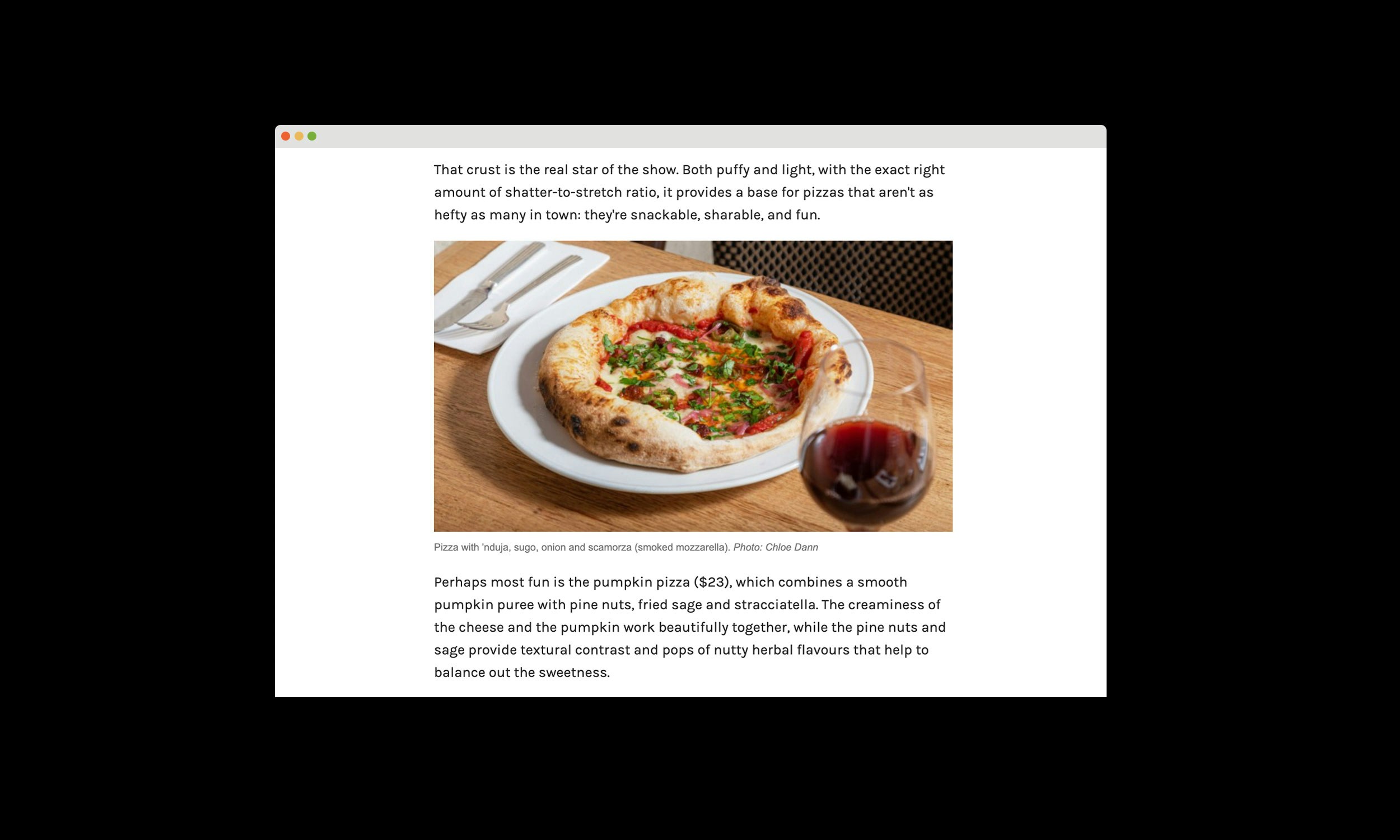Maximize the window with the green button
Screen dimensions: 1400x840
pos(312,136)
